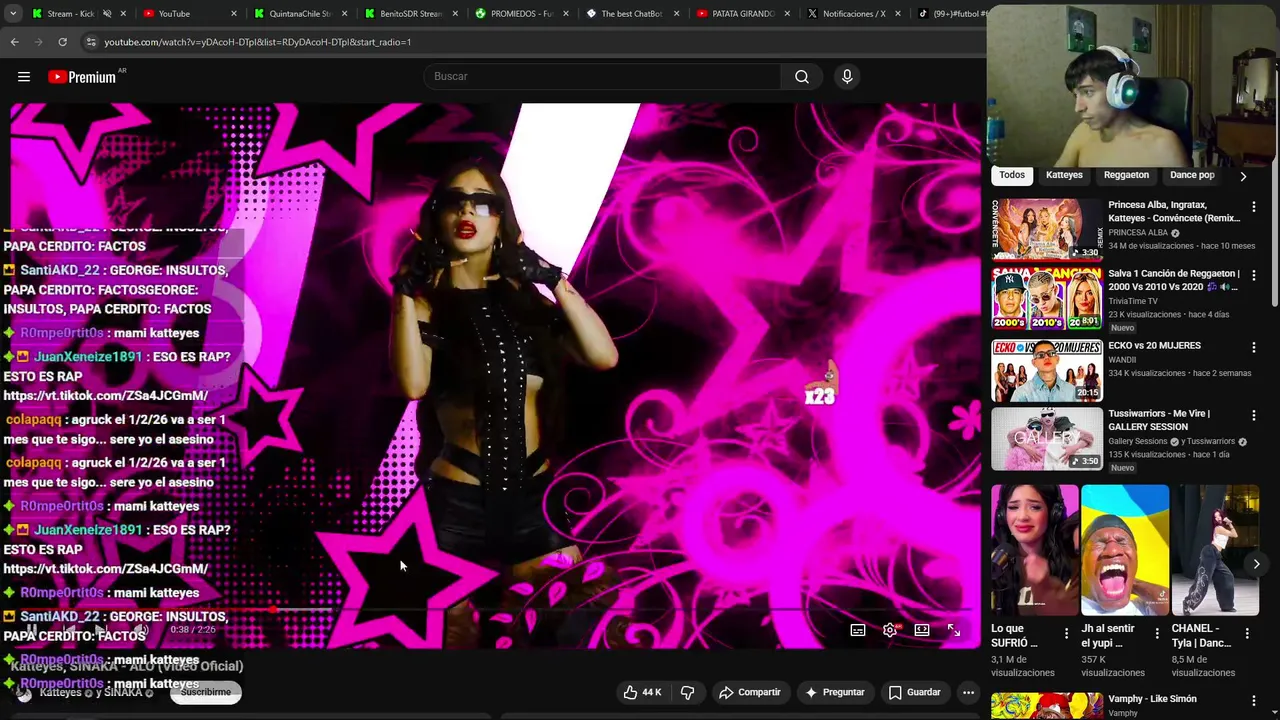Click the browser forward arrow
Viewport: 1280px width, 720px height.
point(38,42)
